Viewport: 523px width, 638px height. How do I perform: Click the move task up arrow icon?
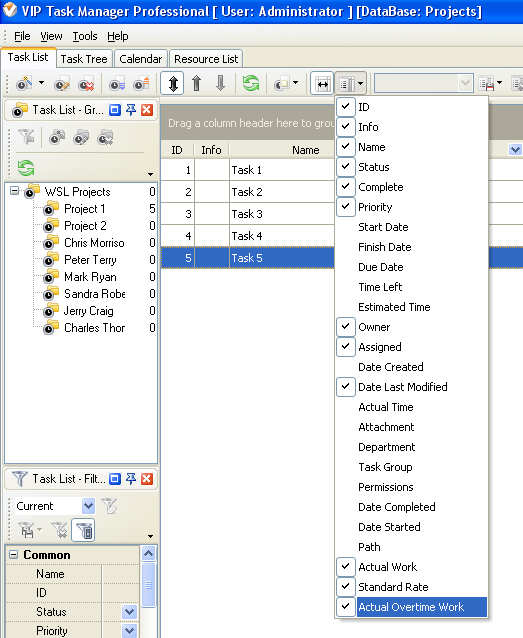[x=197, y=83]
